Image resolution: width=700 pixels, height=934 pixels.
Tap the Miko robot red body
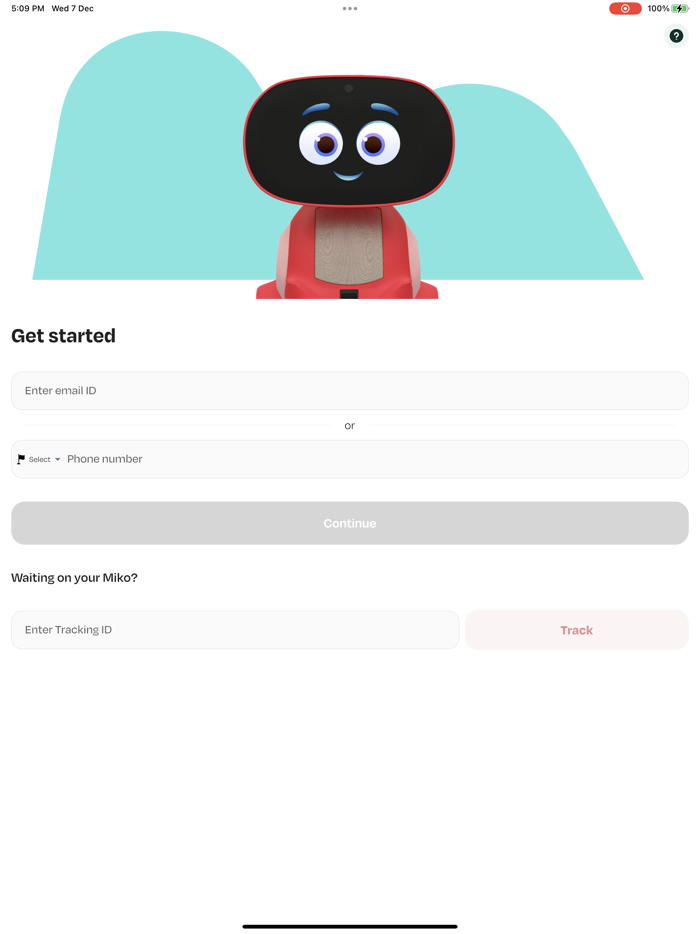pyautogui.click(x=347, y=252)
